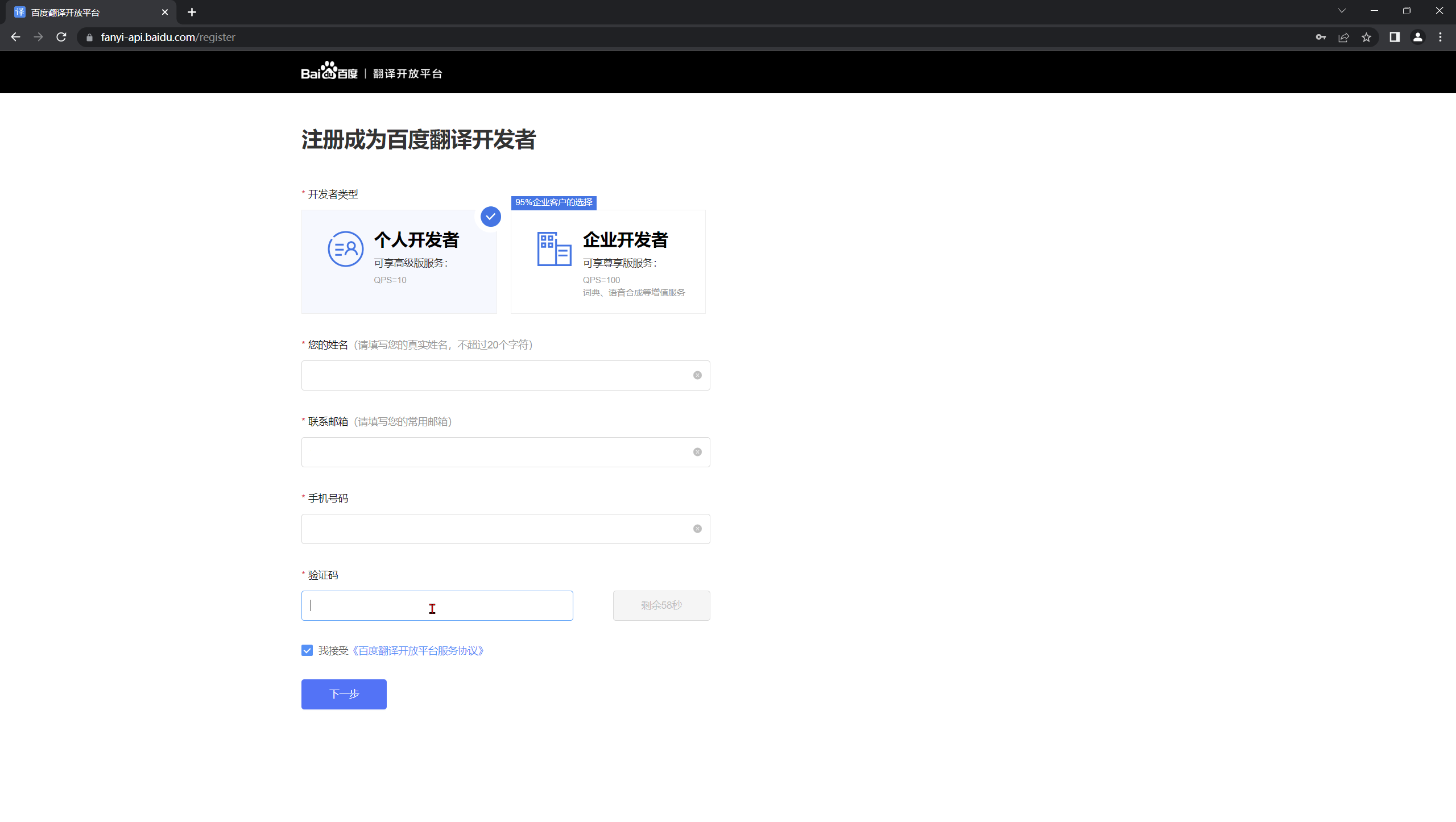Click the 下一步 button
The width and height of the screenshot is (1456, 822).
tap(344, 694)
